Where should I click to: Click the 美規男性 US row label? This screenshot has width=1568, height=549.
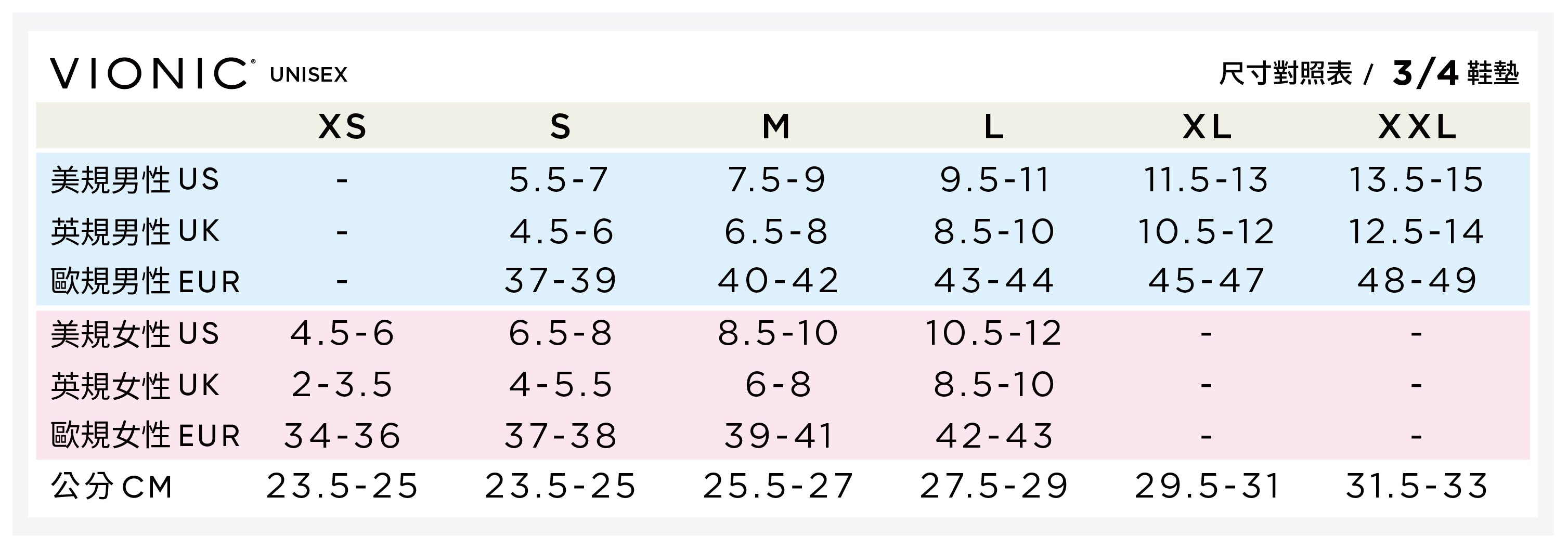(x=135, y=180)
